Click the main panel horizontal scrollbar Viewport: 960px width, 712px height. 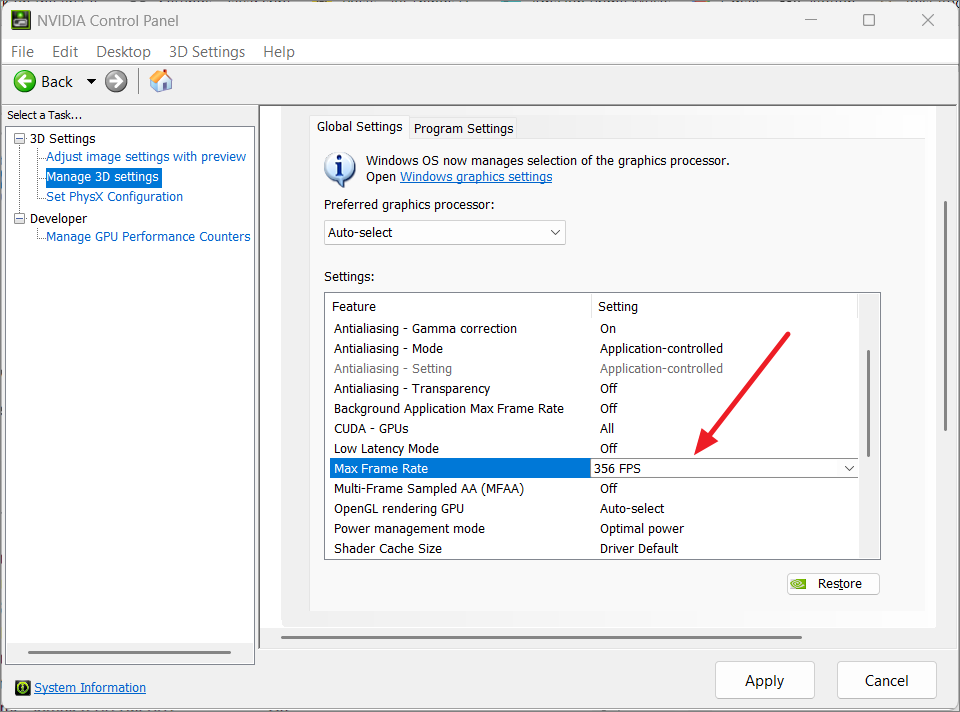point(541,637)
